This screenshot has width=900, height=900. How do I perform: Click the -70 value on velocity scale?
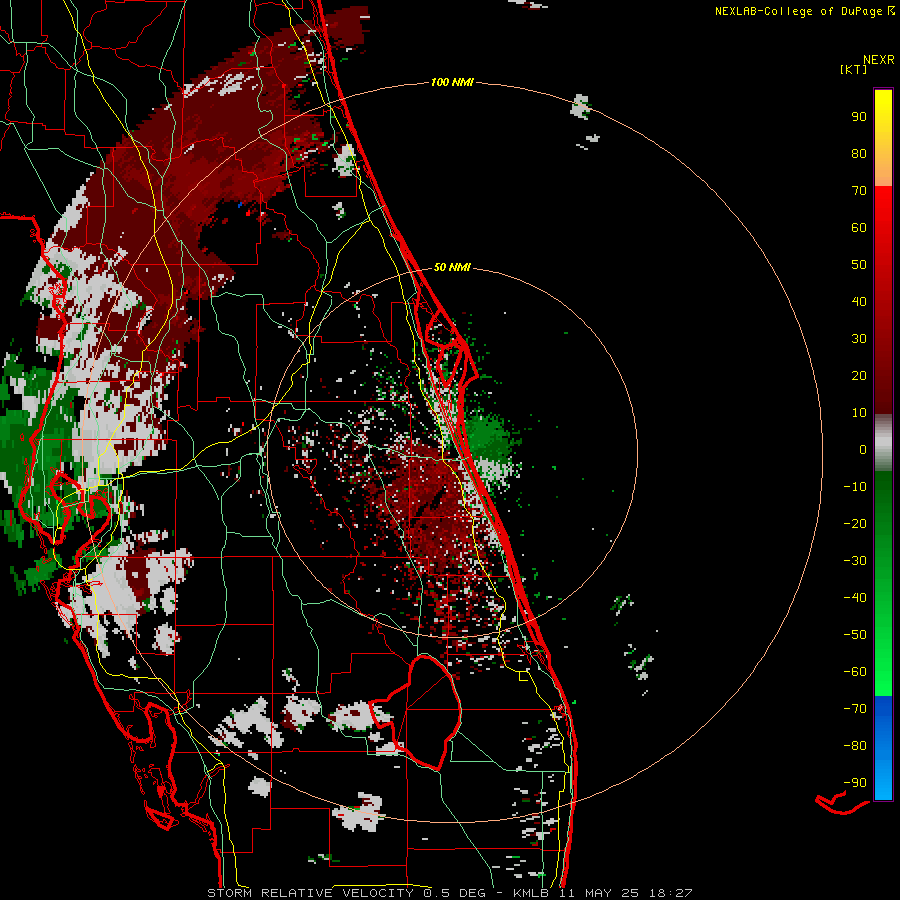(855, 709)
